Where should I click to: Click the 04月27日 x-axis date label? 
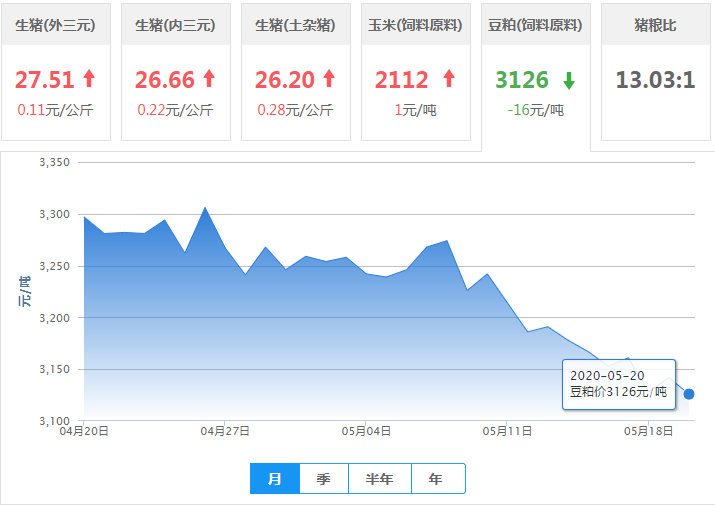(225, 432)
